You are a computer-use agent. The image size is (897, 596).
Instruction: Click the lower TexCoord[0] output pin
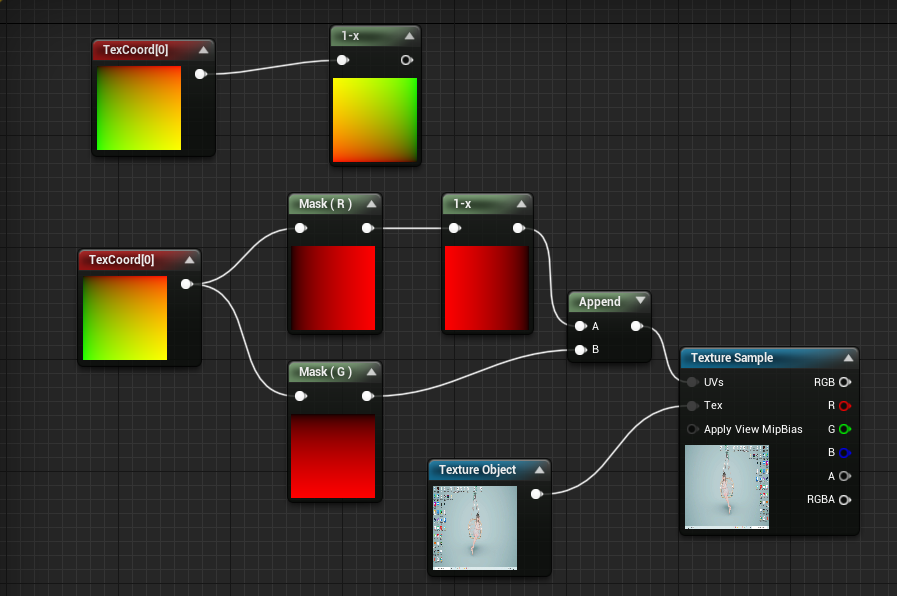(186, 284)
